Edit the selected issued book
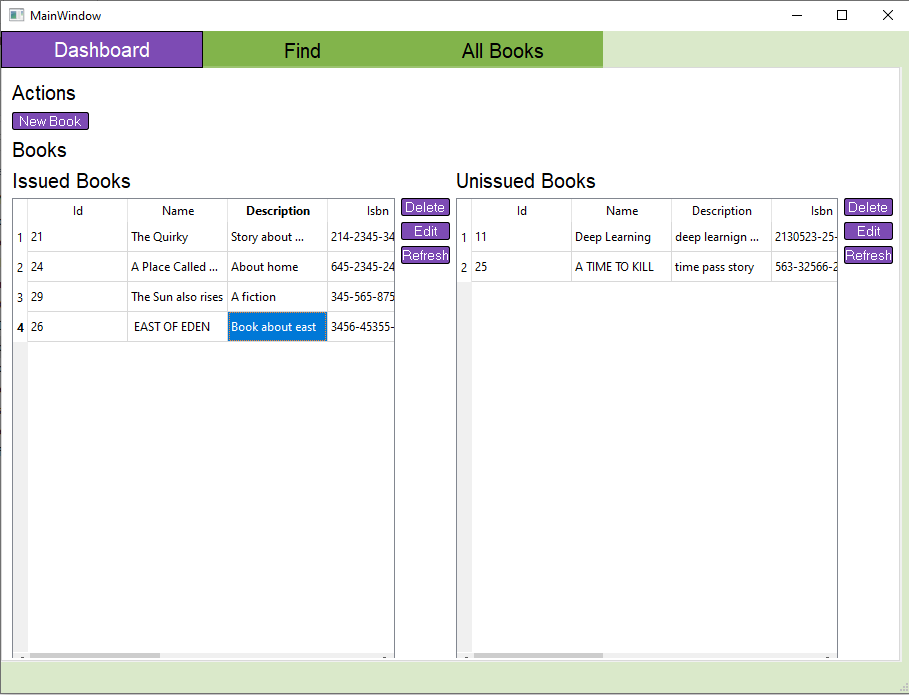 (x=424, y=231)
